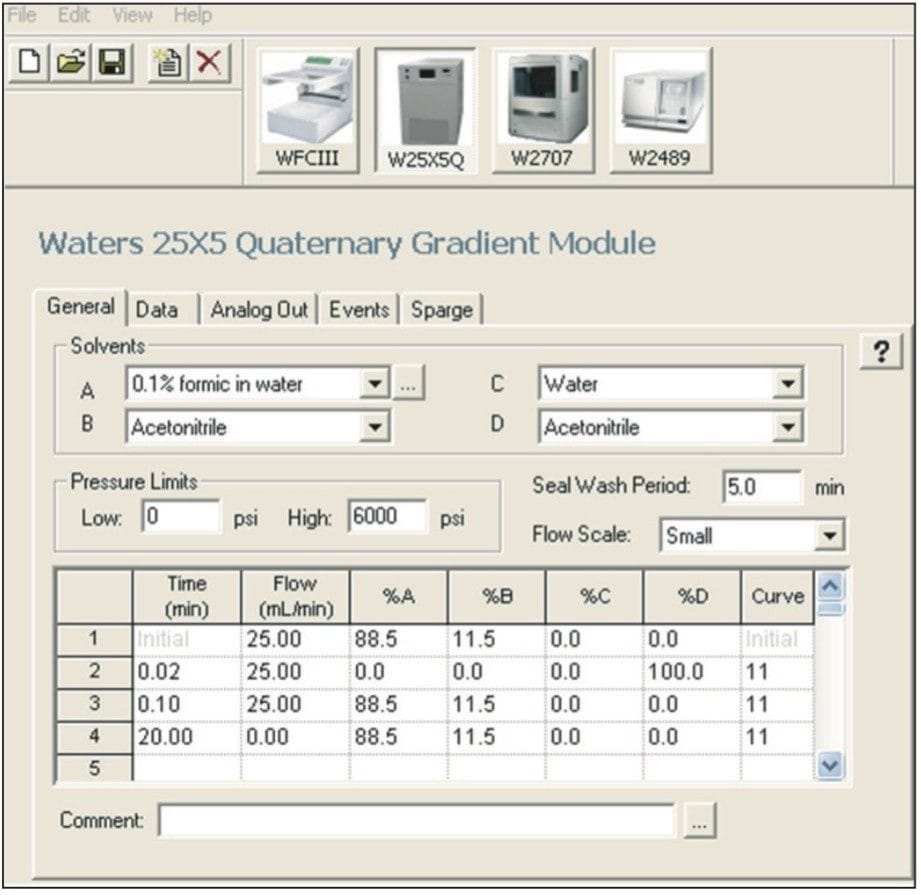Open the Edit menu
921x895 pixels.
(x=73, y=15)
